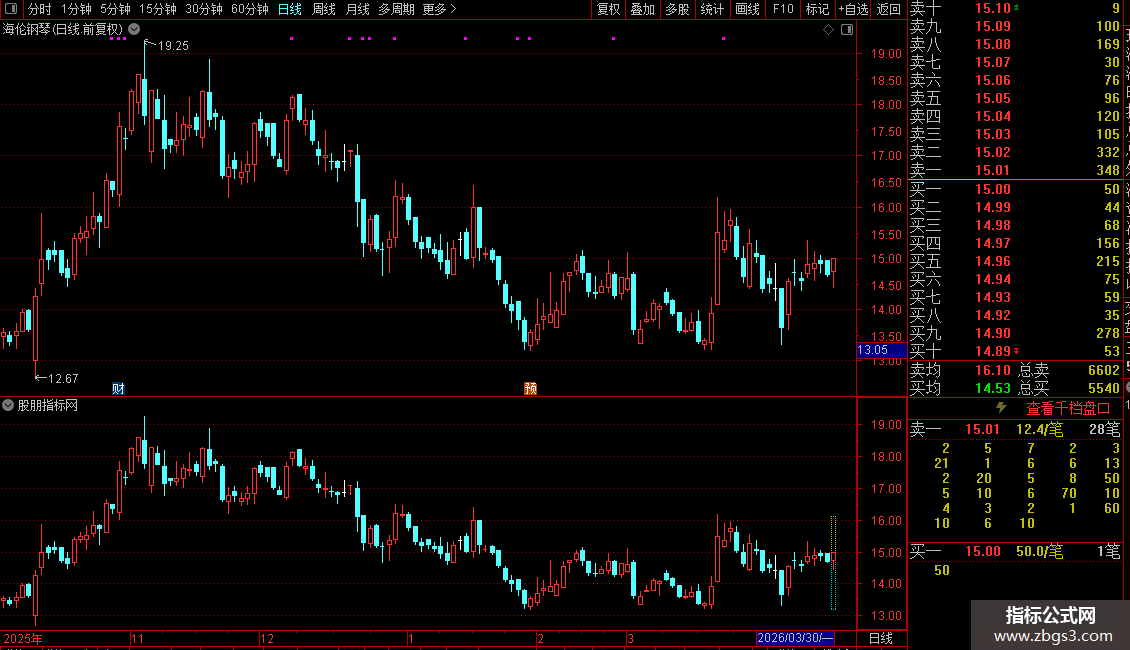Viewport: 1130px width, 650px height.
Task: Select the 60分钟 period
Action: tap(249, 9)
